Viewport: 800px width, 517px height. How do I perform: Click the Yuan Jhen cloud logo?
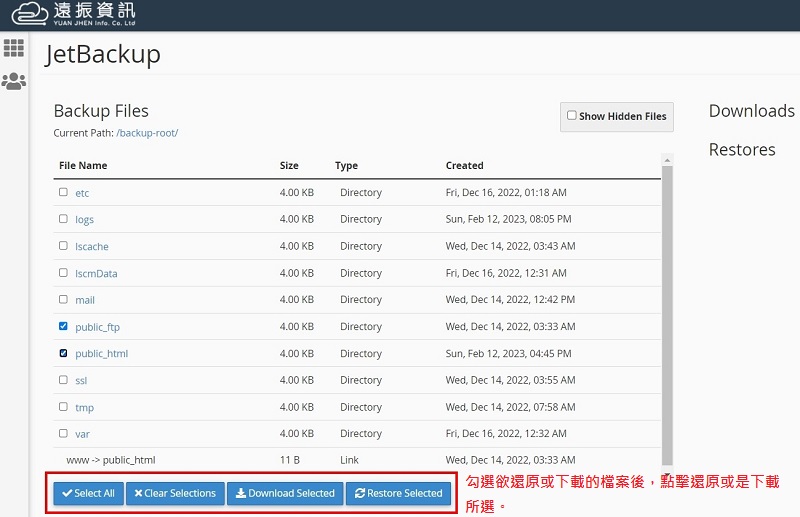(x=73, y=14)
